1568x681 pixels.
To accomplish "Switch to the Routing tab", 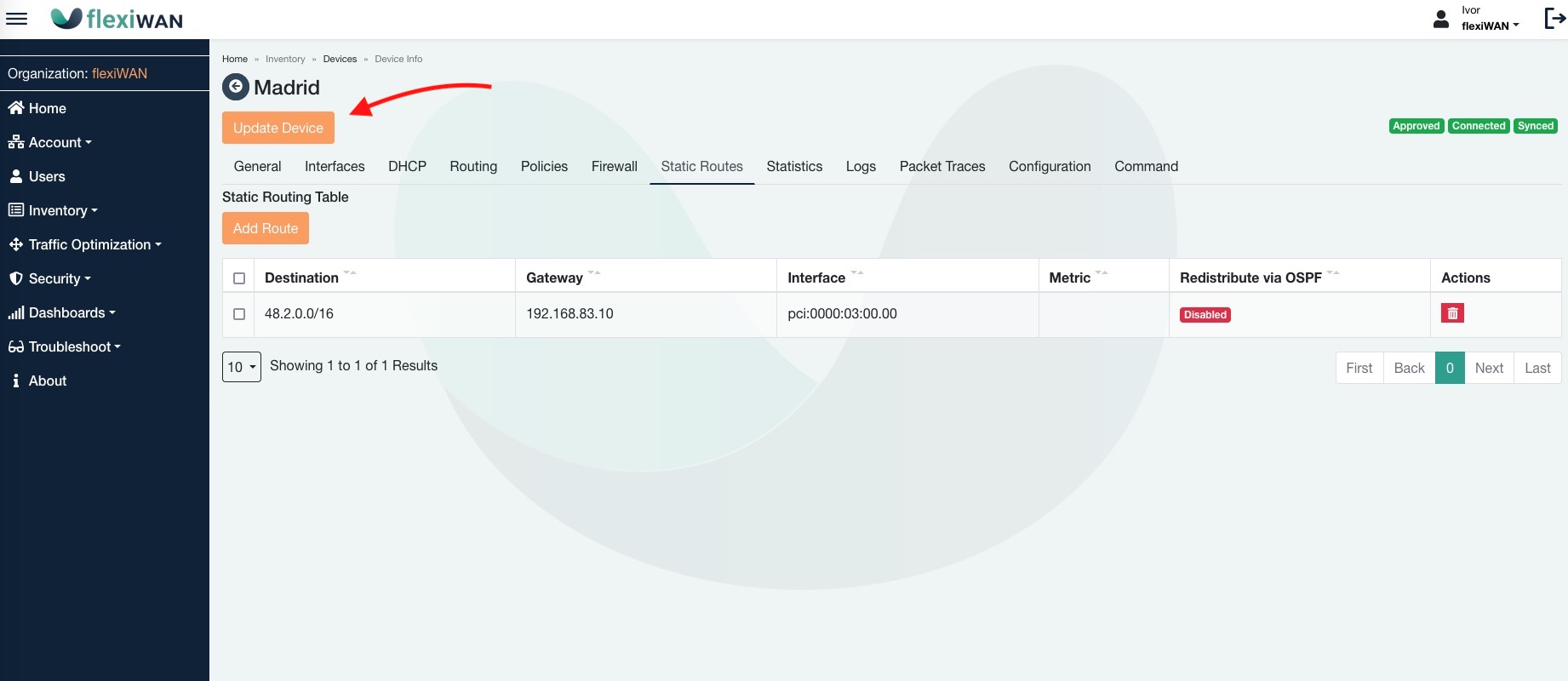I will [x=473, y=167].
